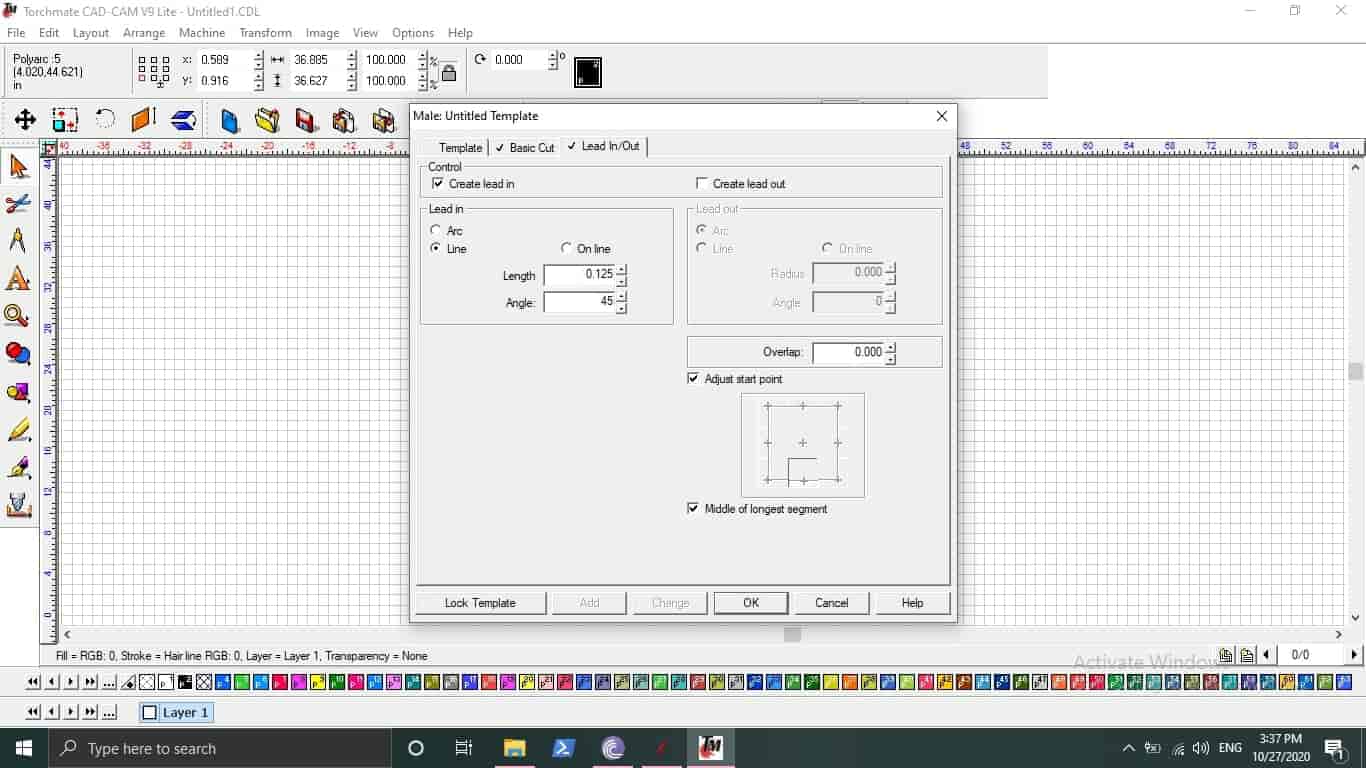
Task: Open the red and blue circles weld tool
Action: tap(18, 354)
